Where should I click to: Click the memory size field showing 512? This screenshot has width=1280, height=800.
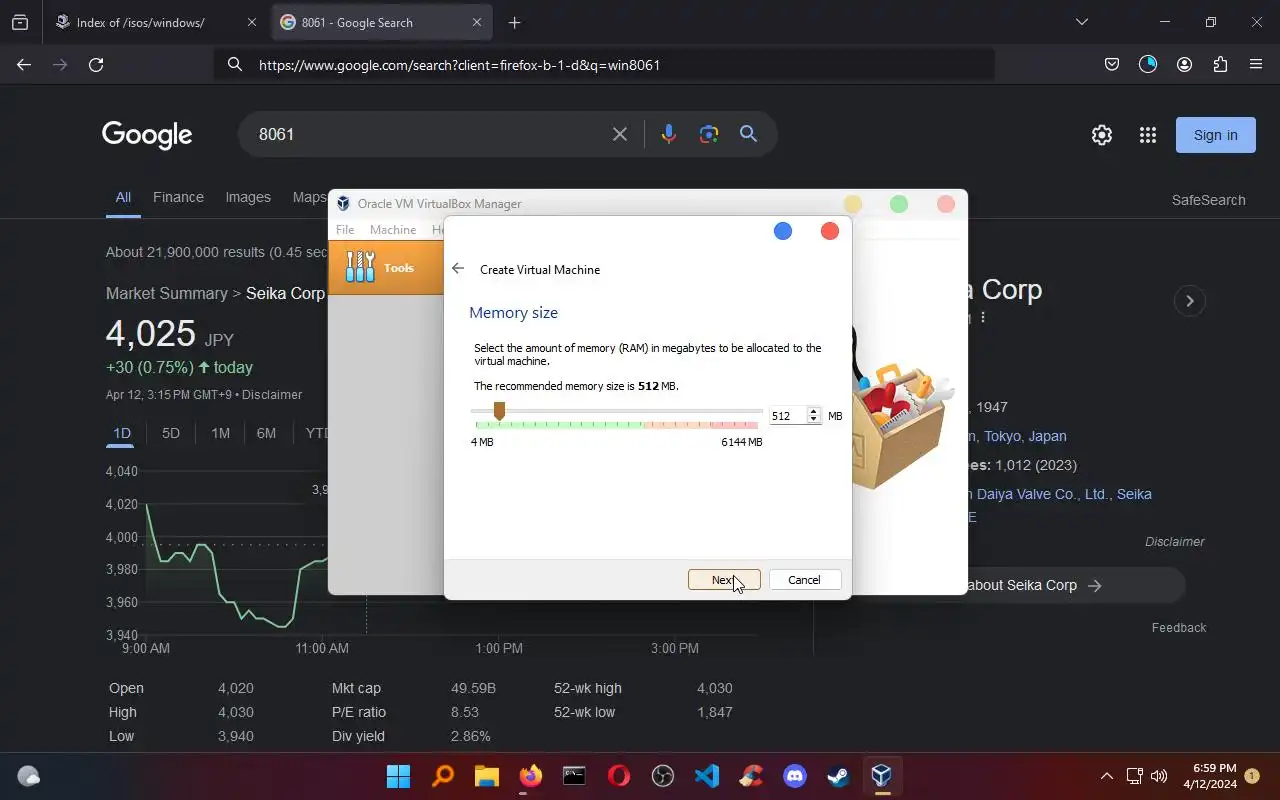788,415
